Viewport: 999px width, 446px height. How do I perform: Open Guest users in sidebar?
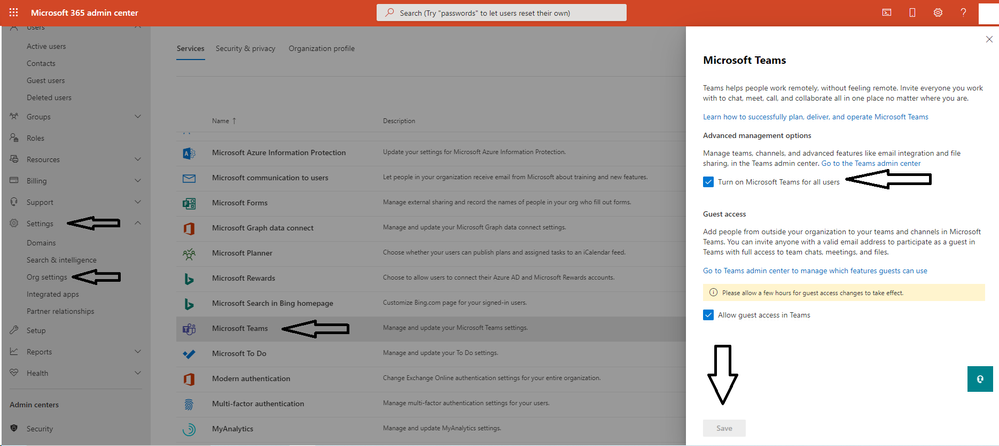[x=45, y=81]
